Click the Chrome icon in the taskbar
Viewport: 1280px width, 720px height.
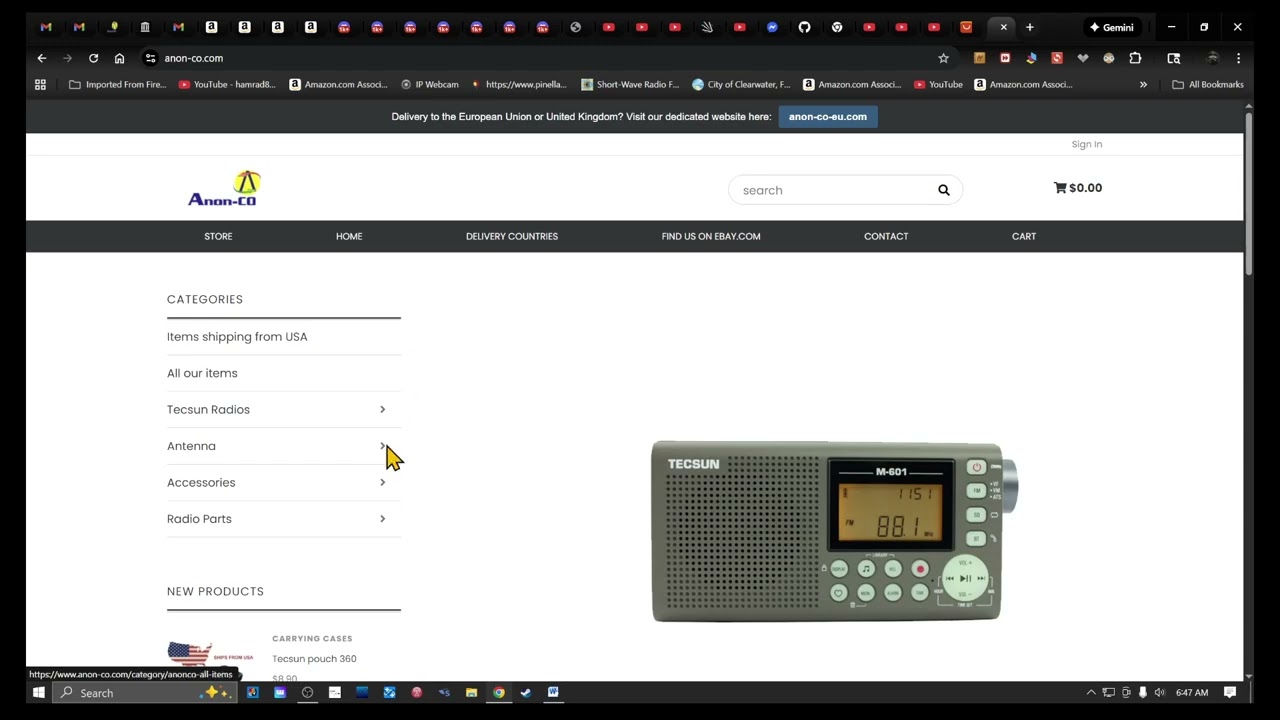[x=498, y=692]
